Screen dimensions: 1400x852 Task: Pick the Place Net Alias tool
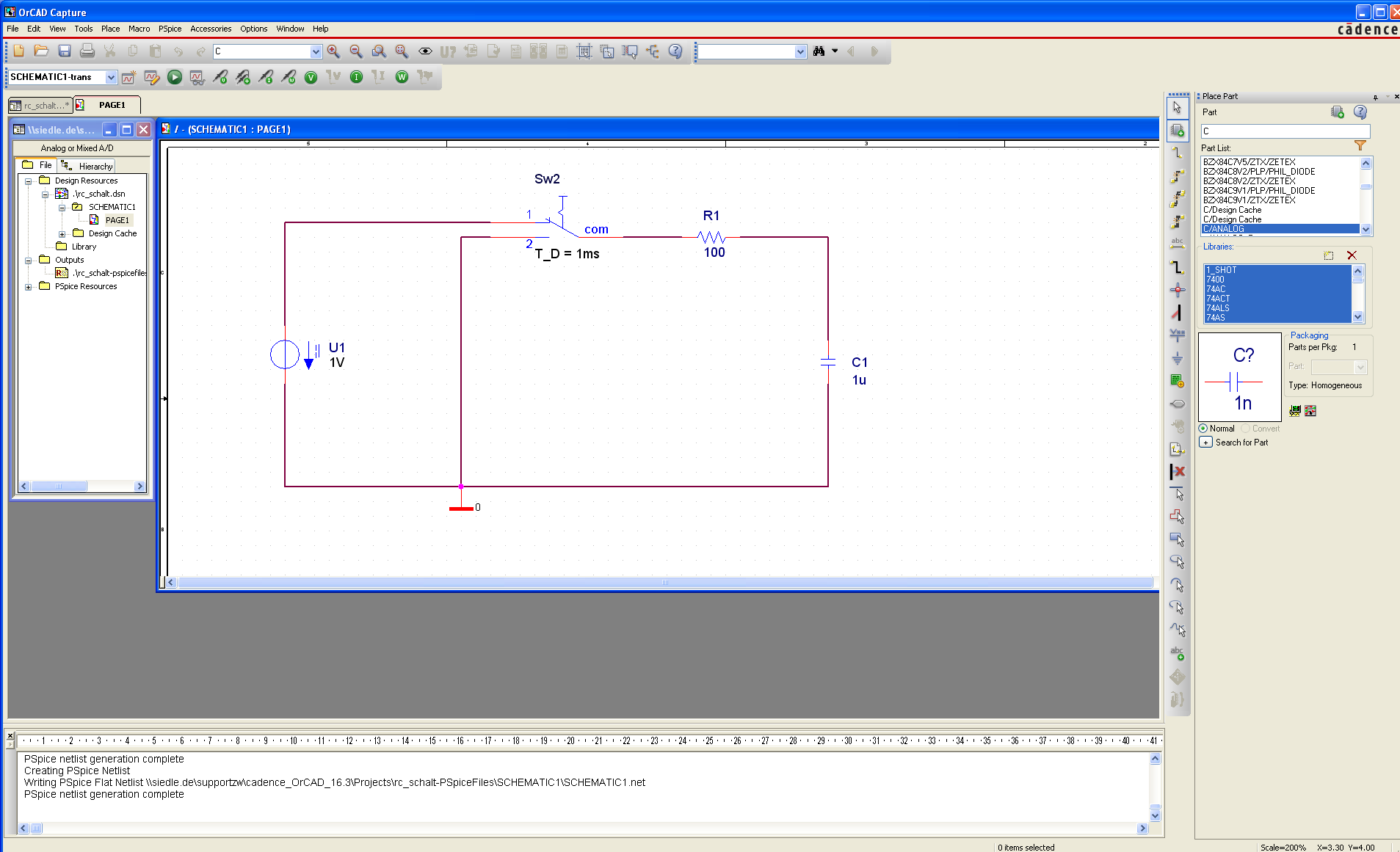tap(1178, 244)
